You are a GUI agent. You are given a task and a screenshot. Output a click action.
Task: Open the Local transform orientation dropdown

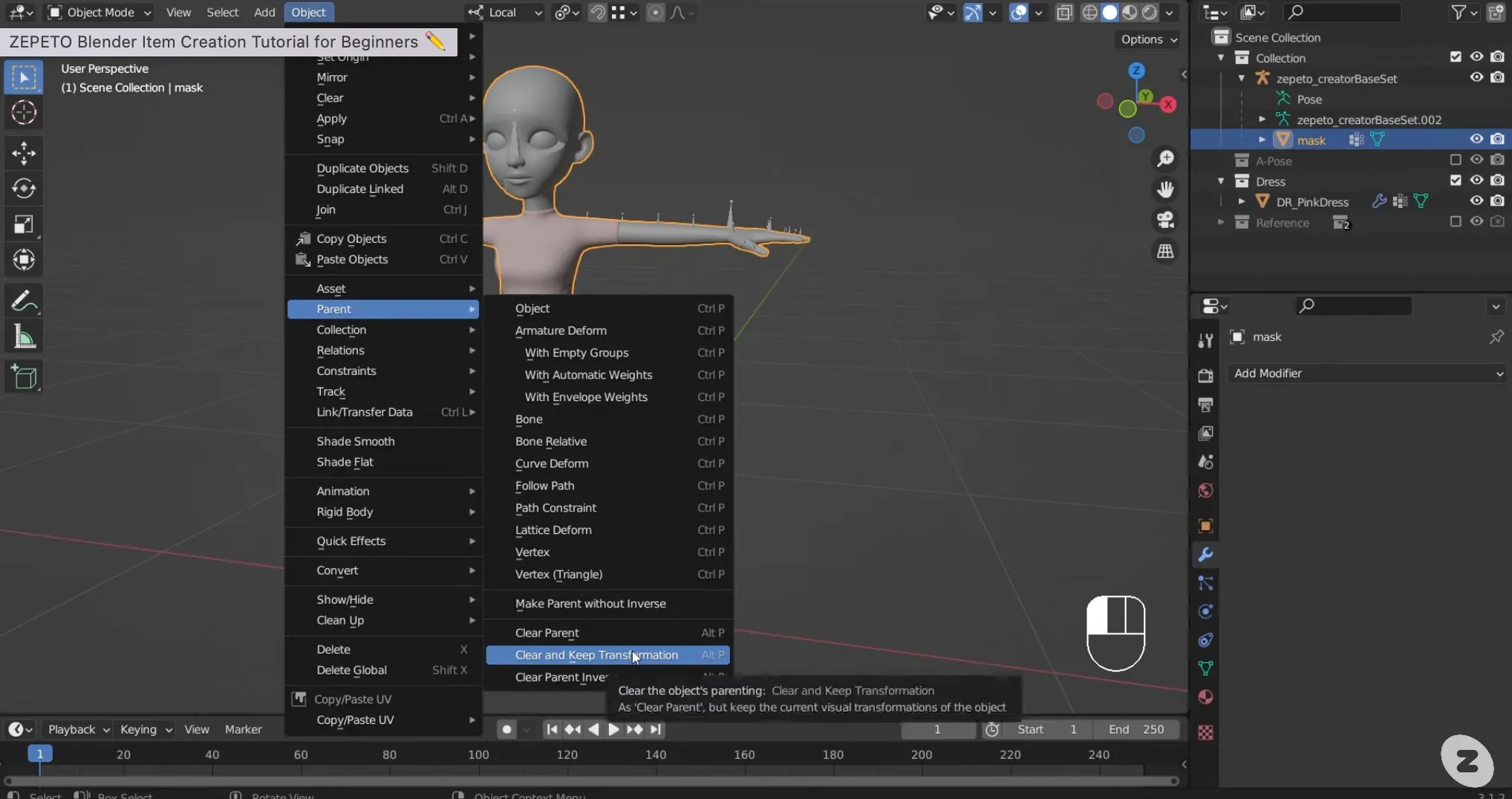(505, 12)
